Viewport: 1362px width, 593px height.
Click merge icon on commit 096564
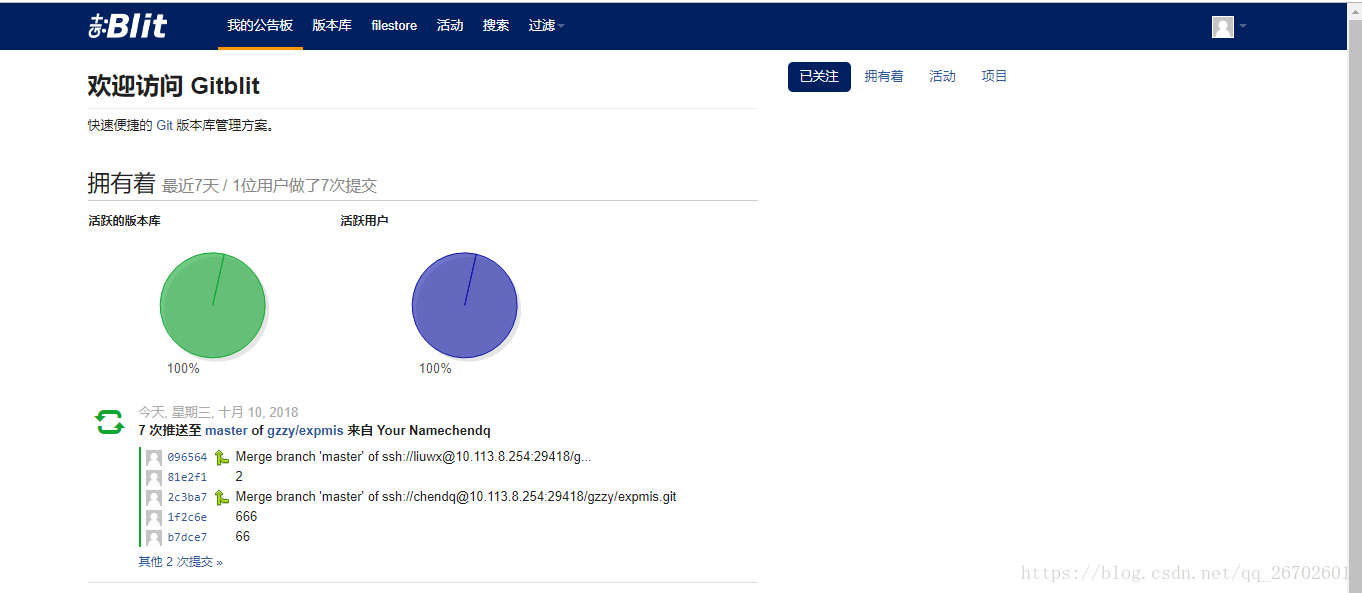click(x=221, y=457)
